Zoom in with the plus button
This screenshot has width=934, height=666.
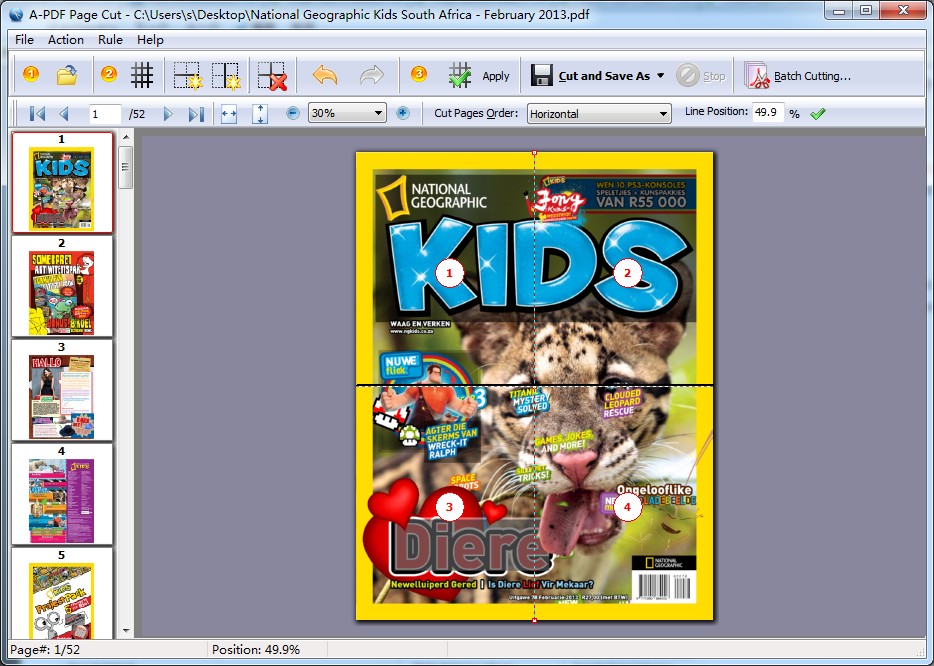[403, 113]
